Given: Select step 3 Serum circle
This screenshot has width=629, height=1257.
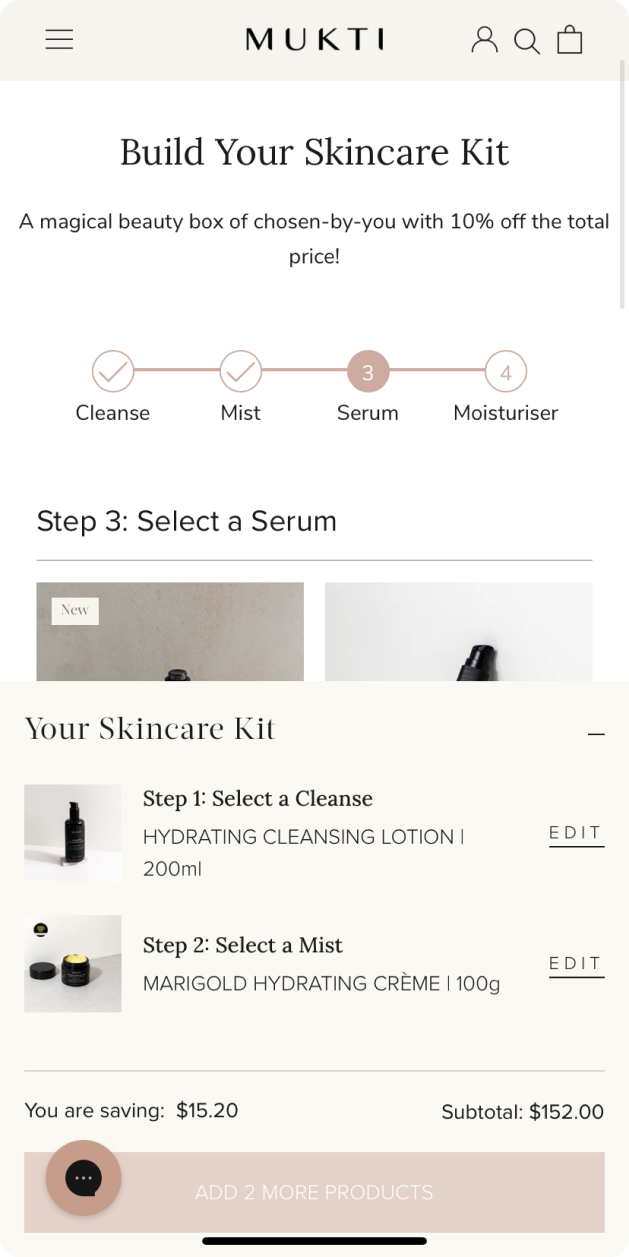Looking at the screenshot, I should (x=368, y=372).
